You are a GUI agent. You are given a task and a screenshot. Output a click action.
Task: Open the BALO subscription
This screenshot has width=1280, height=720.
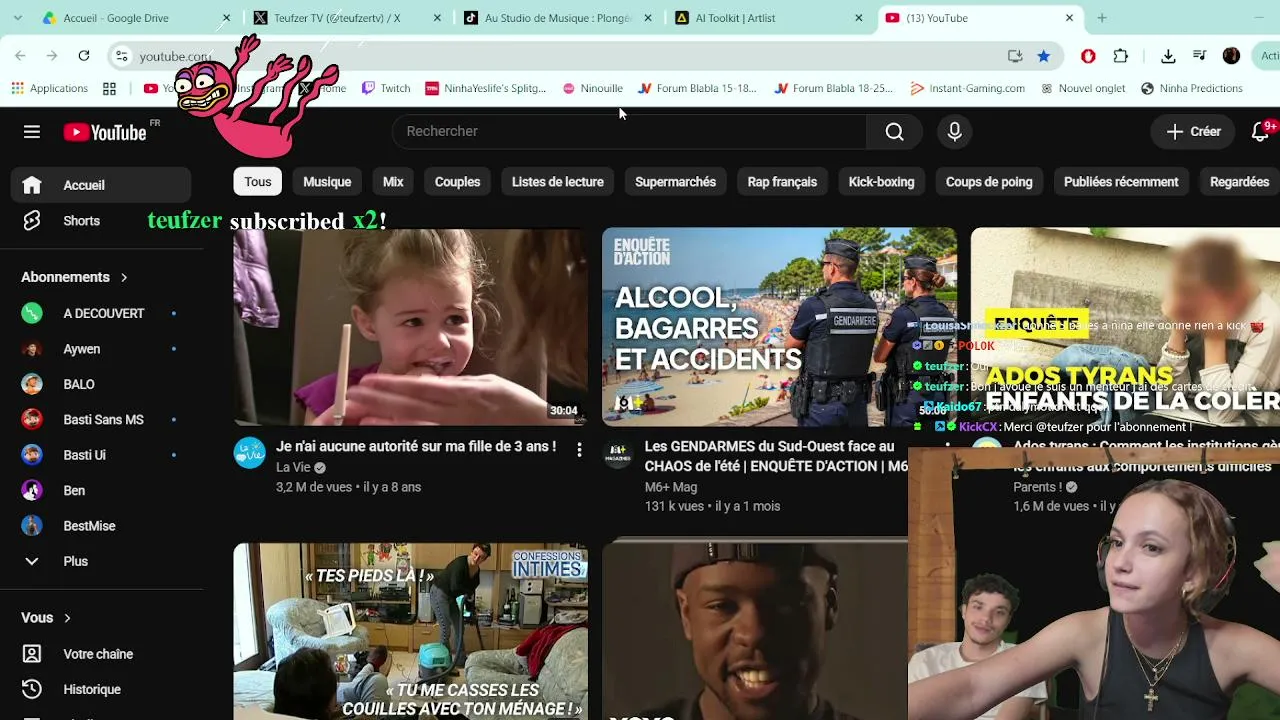[x=100, y=384]
